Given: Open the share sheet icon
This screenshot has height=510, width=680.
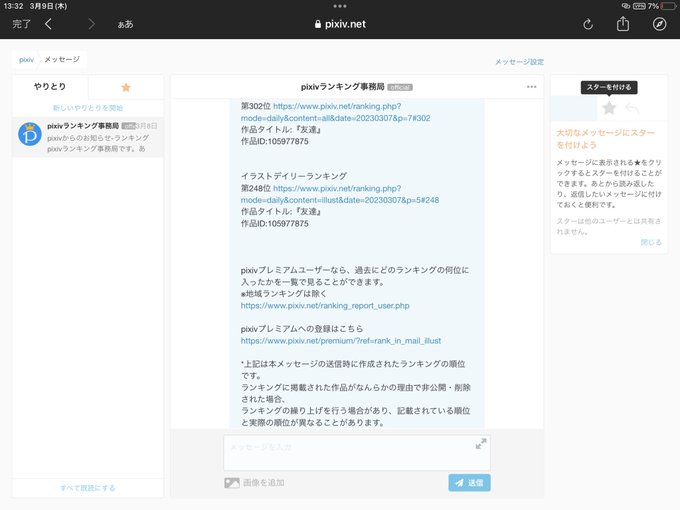Looking at the screenshot, I should [623, 23].
